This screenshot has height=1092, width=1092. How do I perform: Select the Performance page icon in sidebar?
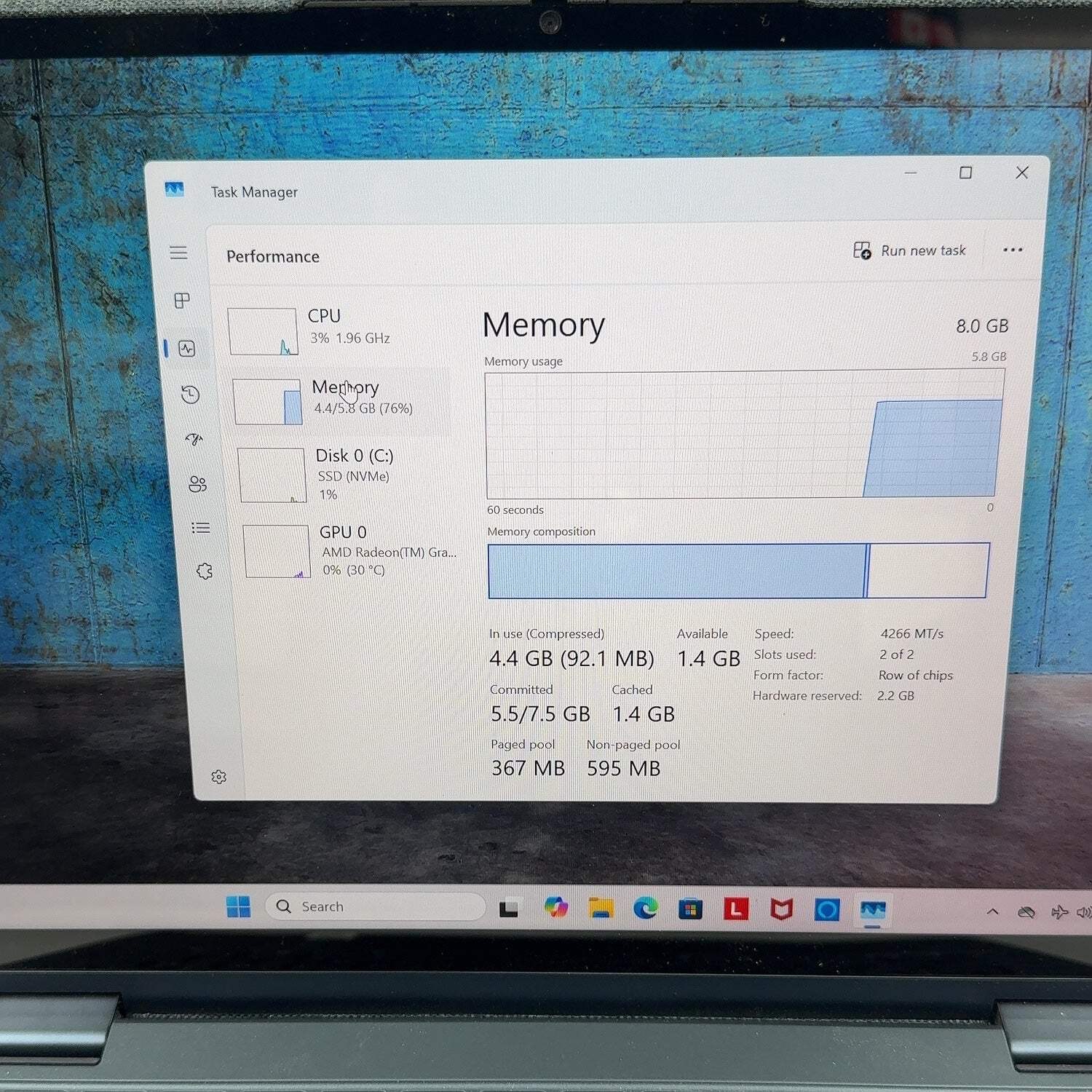click(x=187, y=349)
